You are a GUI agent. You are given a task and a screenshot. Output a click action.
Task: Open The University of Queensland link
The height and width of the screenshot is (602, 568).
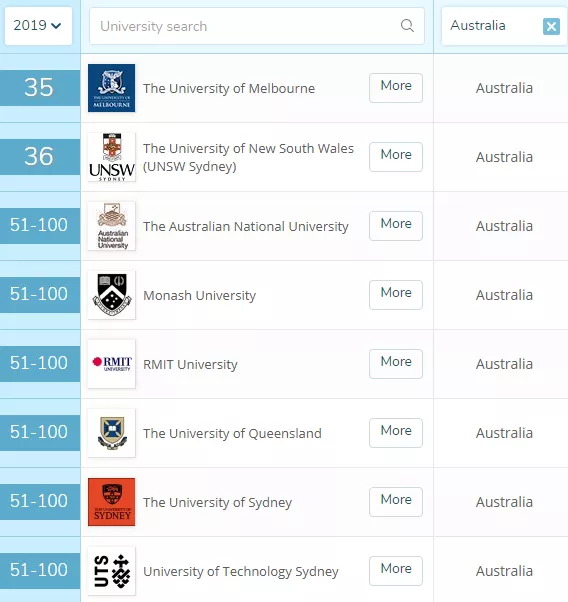(x=232, y=433)
